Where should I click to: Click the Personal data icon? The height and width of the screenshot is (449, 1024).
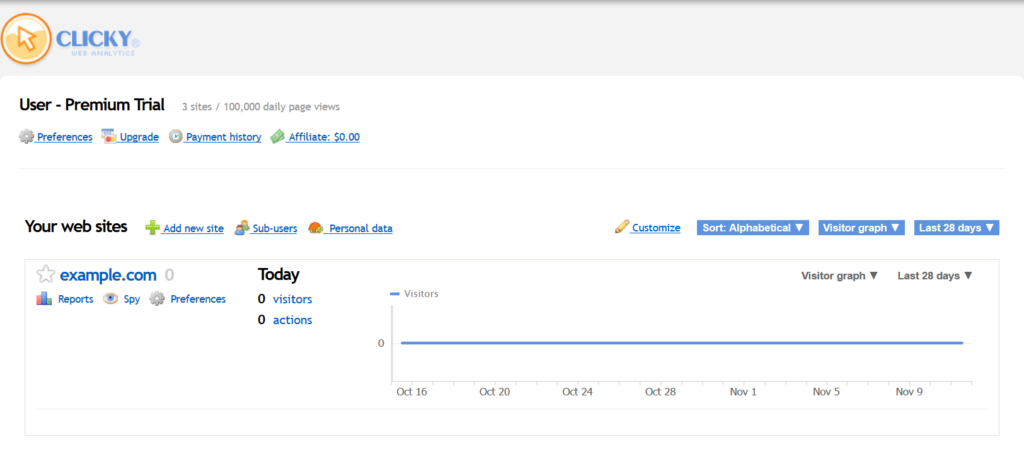pyautogui.click(x=316, y=228)
